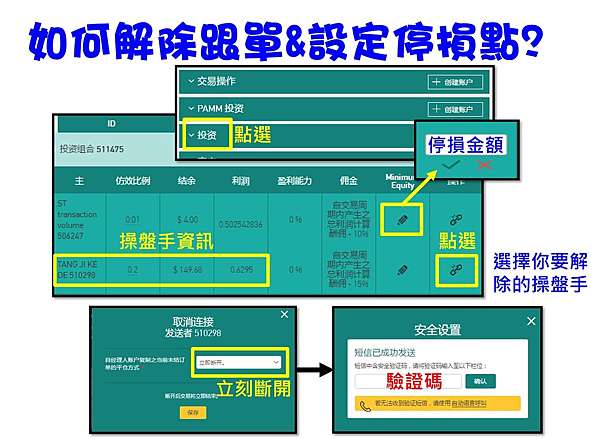This screenshot has height=439, width=600.
Task: Confirm stop-loss amount with green checkmark
Action: pyautogui.click(x=451, y=165)
